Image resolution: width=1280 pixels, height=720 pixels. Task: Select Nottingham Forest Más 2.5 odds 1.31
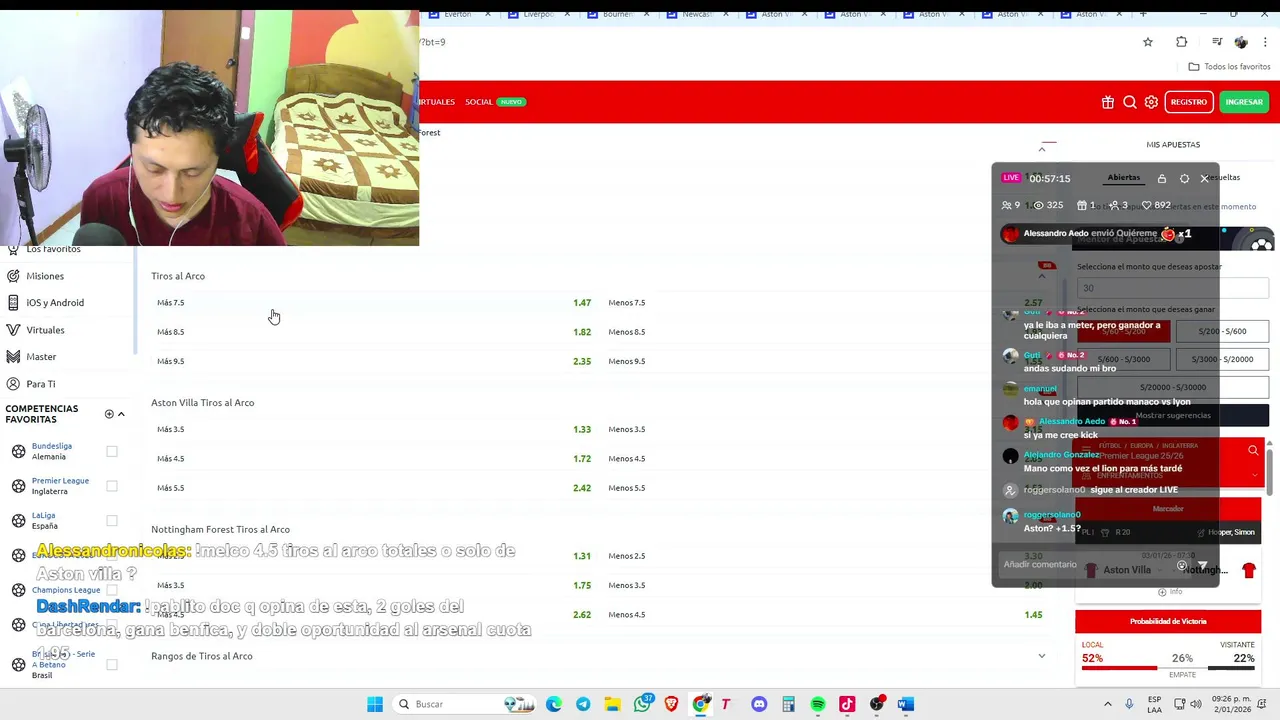(582, 556)
